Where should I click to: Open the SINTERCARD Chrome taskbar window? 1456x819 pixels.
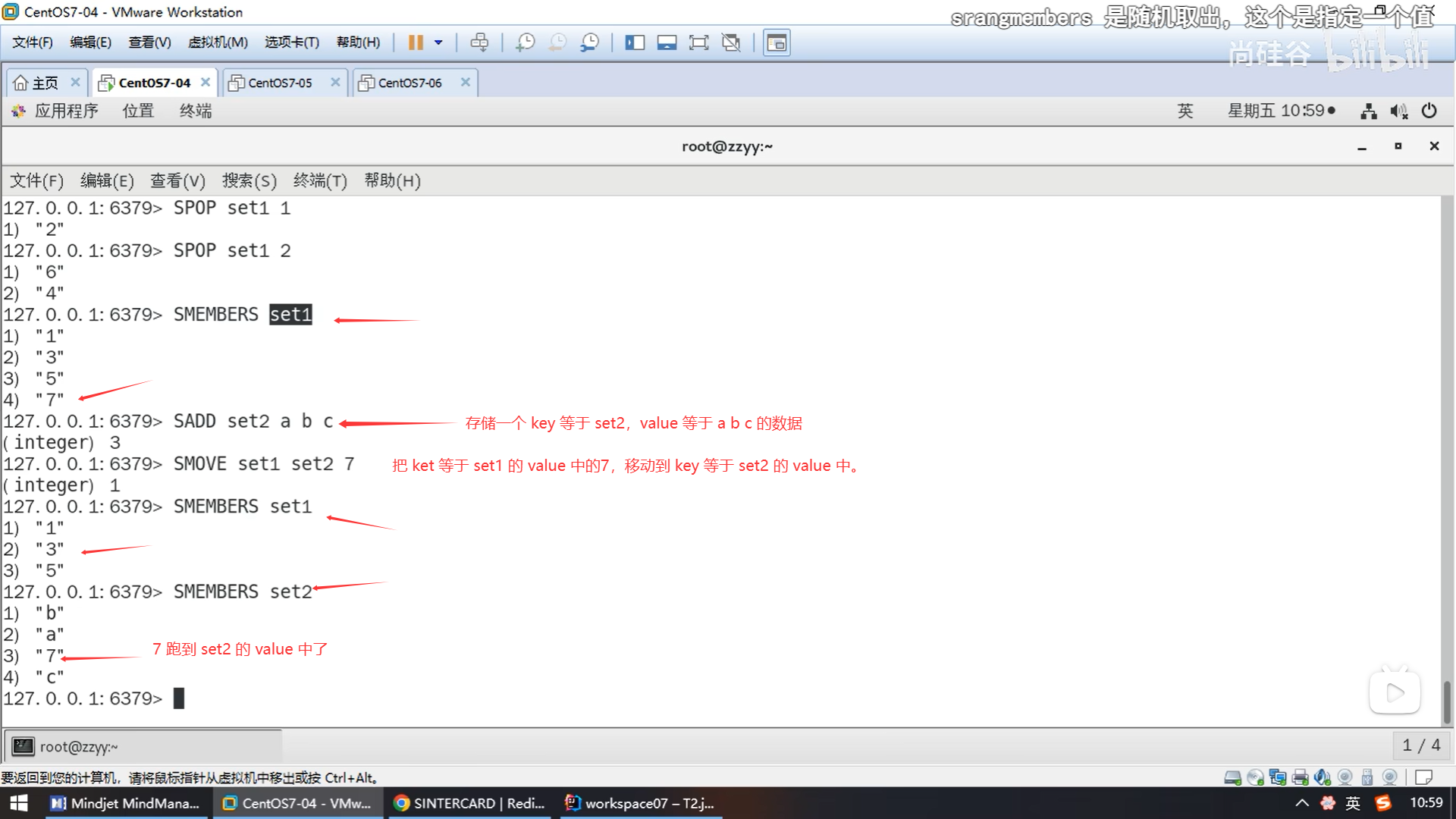click(470, 803)
